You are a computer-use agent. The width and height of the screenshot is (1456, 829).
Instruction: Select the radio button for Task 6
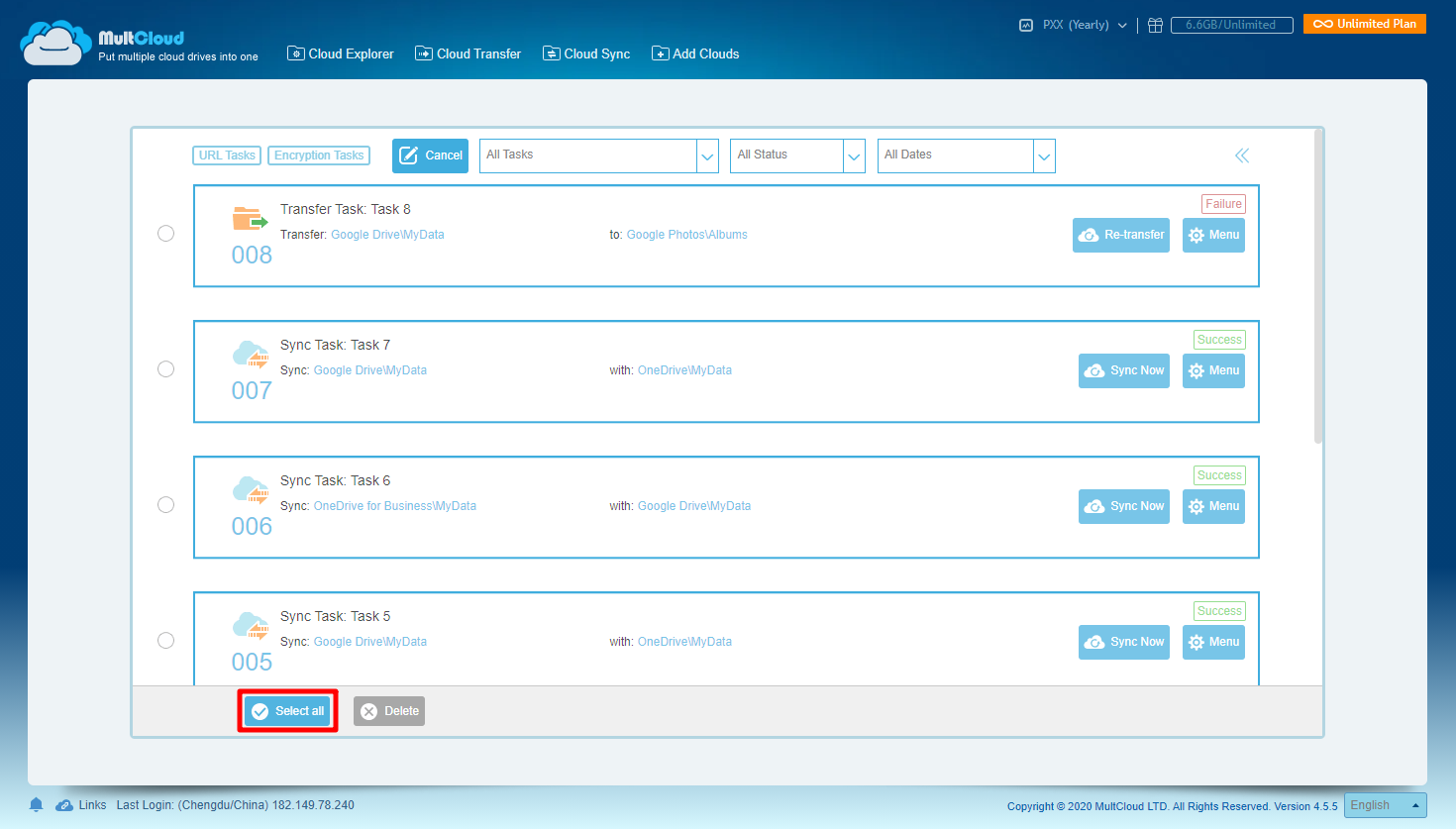coord(165,504)
